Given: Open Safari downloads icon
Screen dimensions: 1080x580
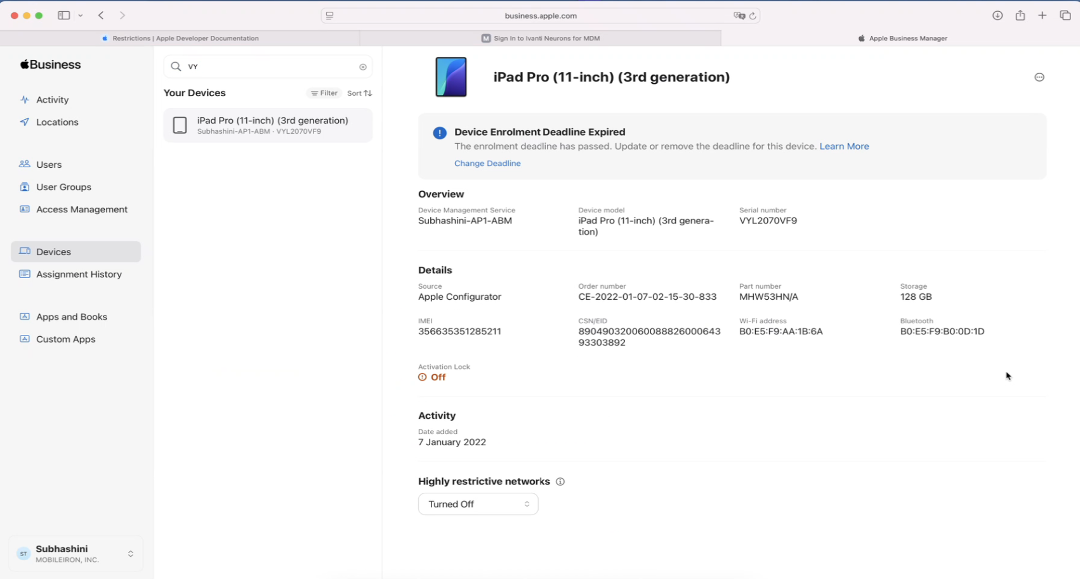Looking at the screenshot, I should point(997,16).
